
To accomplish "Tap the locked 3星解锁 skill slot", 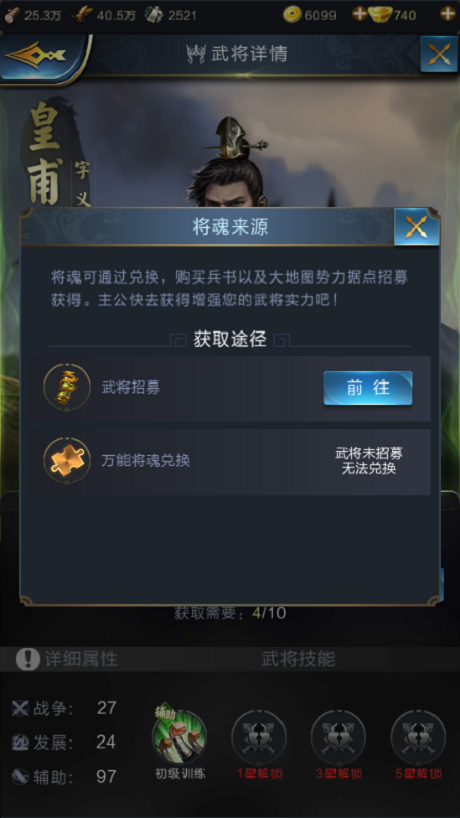I will click(338, 738).
